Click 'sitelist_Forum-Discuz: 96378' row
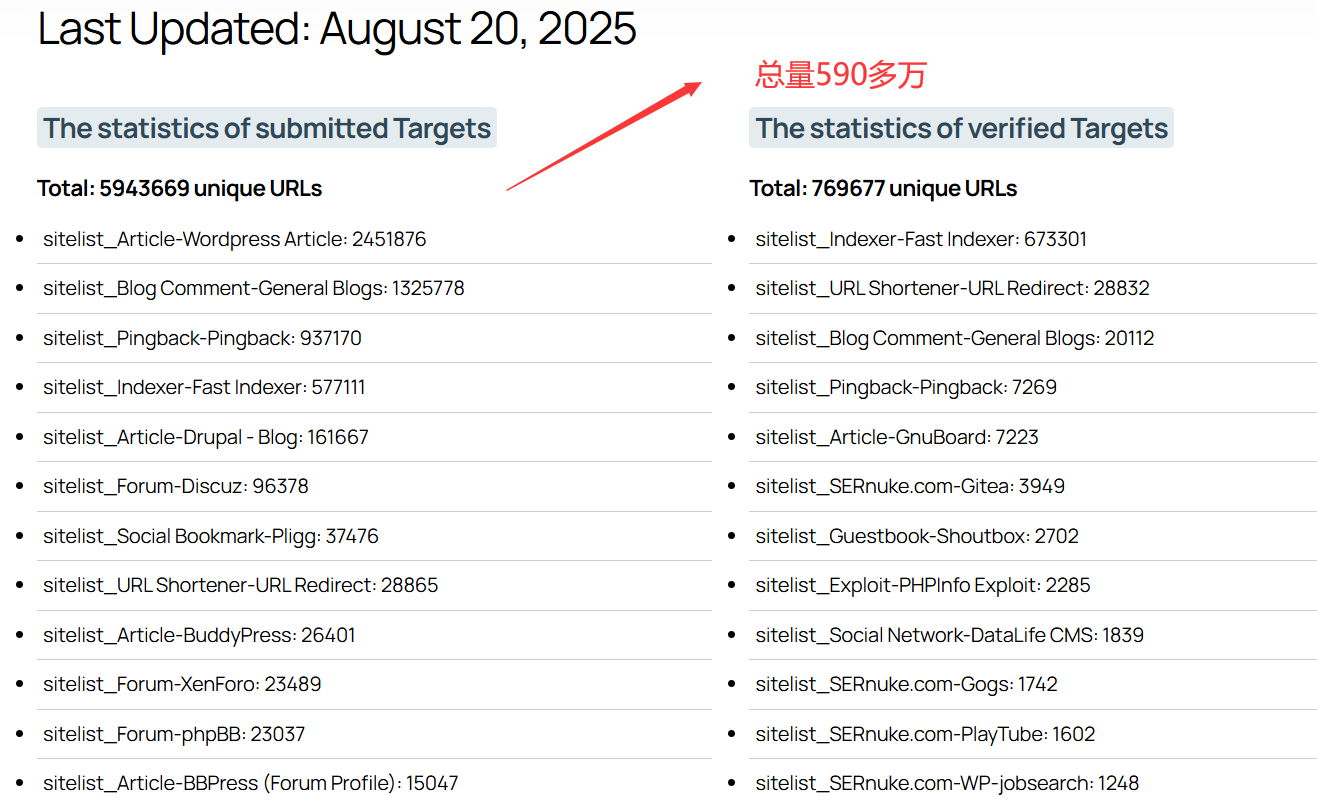Image resolution: width=1317 pixels, height=800 pixels. click(374, 486)
